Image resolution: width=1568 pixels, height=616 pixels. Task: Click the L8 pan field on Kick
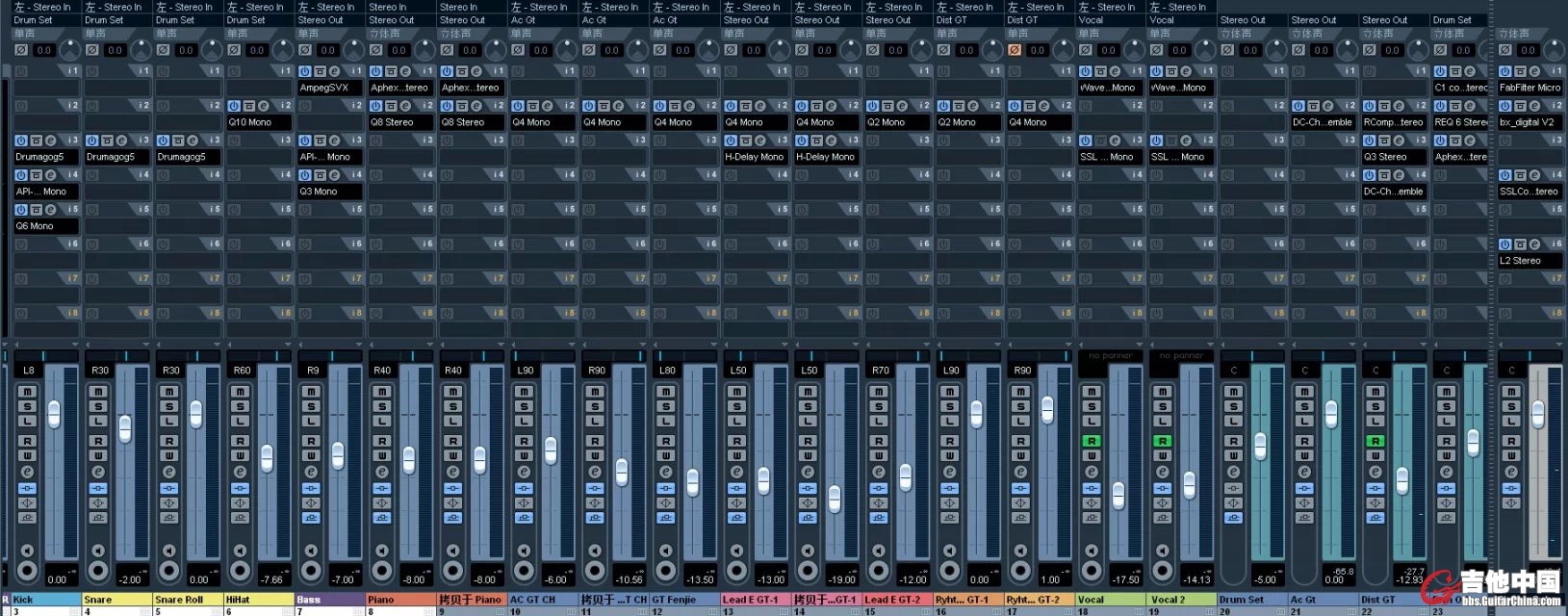pos(29,371)
